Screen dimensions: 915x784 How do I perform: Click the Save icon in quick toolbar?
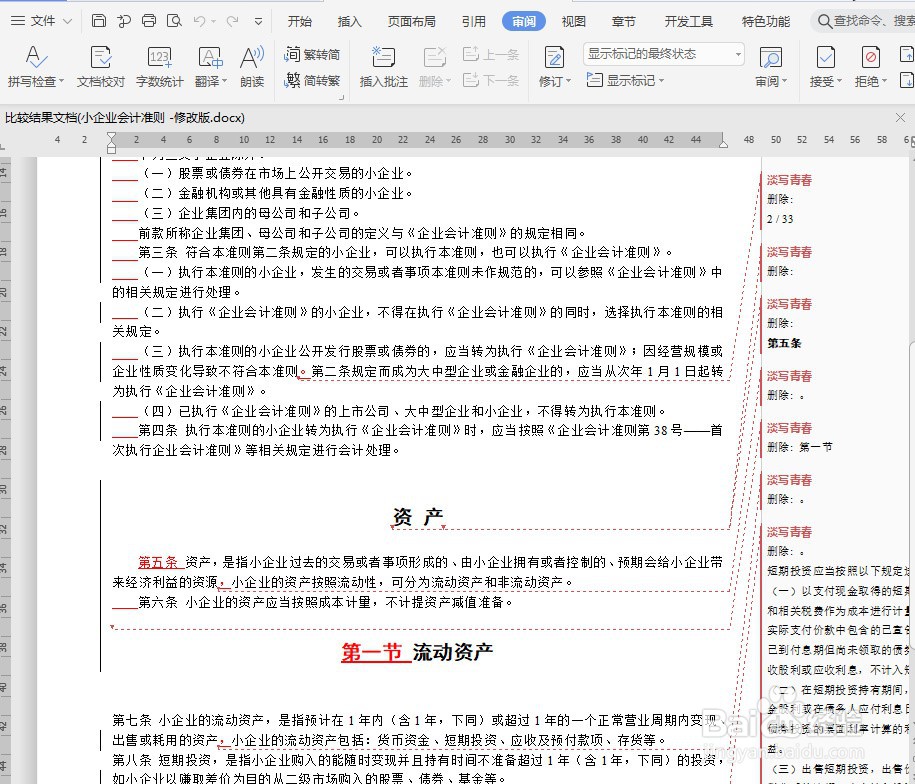[x=99, y=21]
